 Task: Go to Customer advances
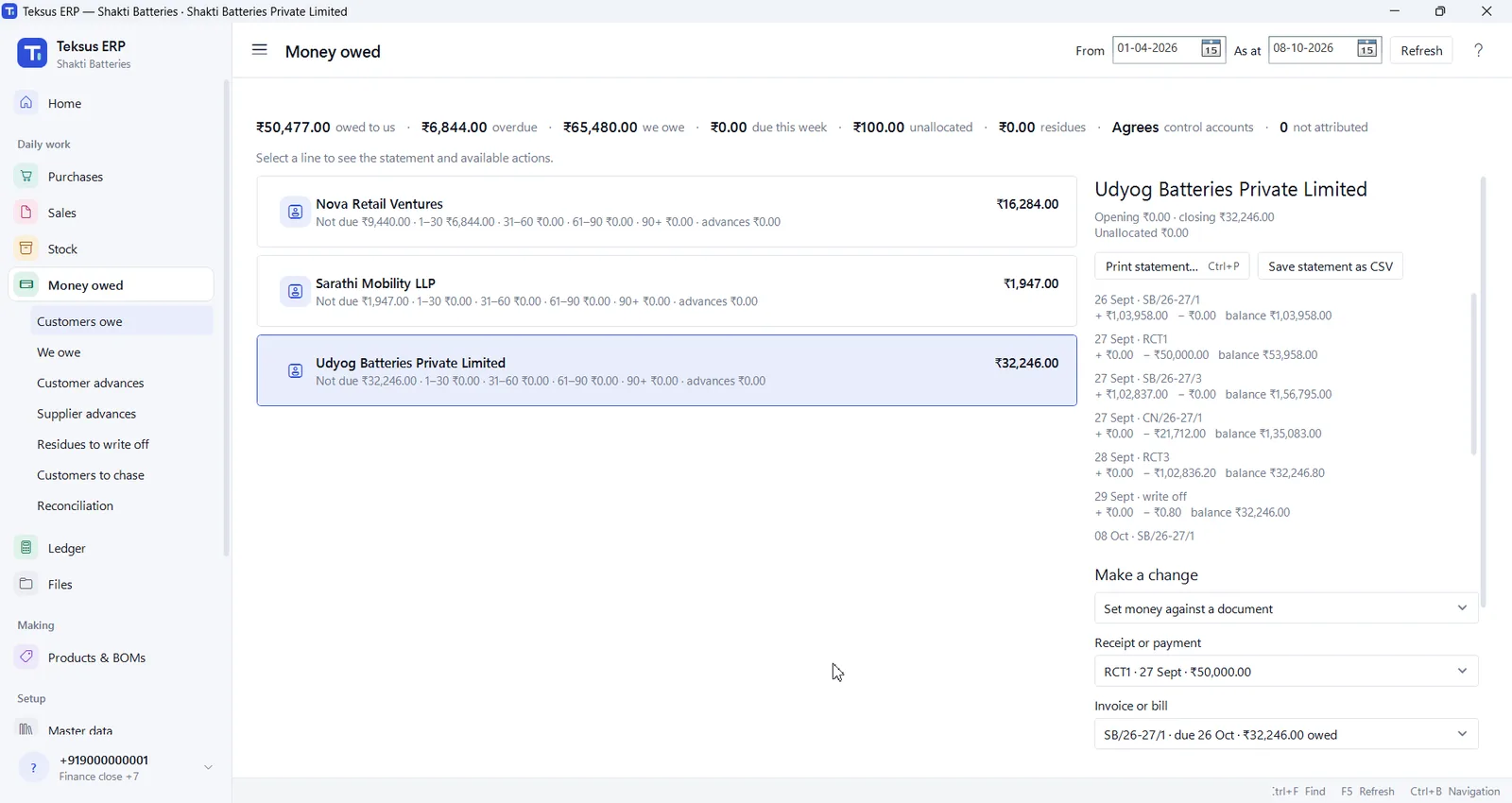[x=122, y=383]
